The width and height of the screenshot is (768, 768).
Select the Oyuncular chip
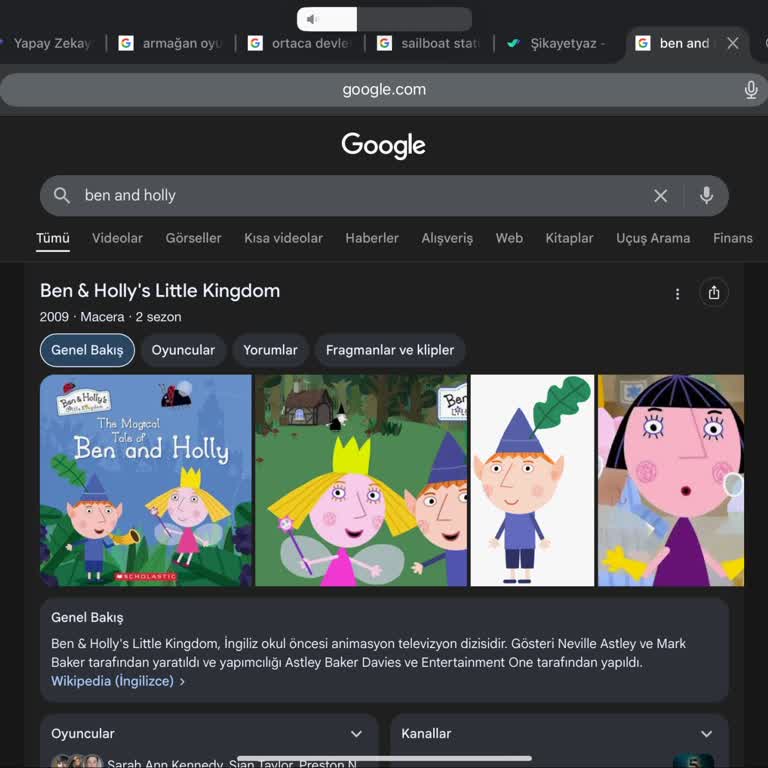click(183, 350)
